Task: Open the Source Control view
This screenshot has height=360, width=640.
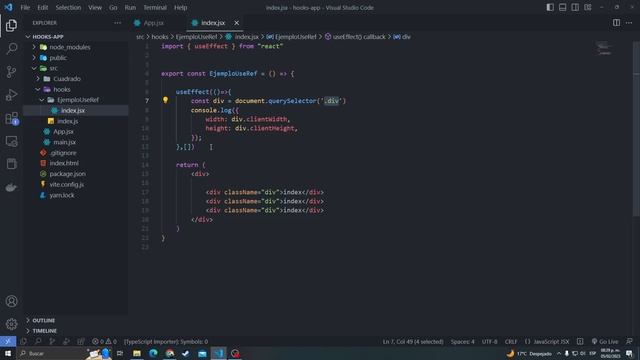Action: click(x=11, y=72)
